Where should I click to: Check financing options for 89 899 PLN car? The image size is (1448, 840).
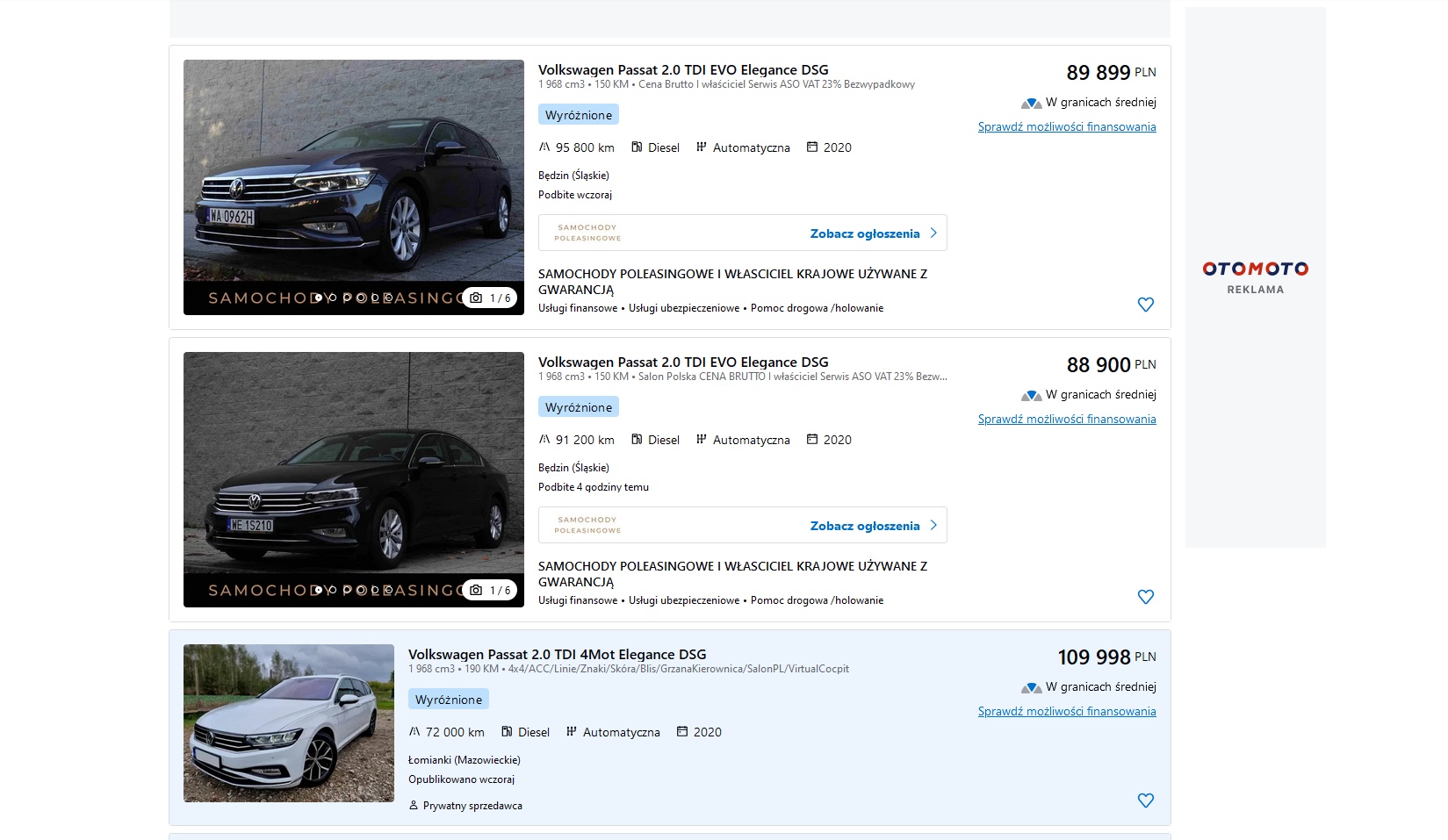coord(1067,127)
